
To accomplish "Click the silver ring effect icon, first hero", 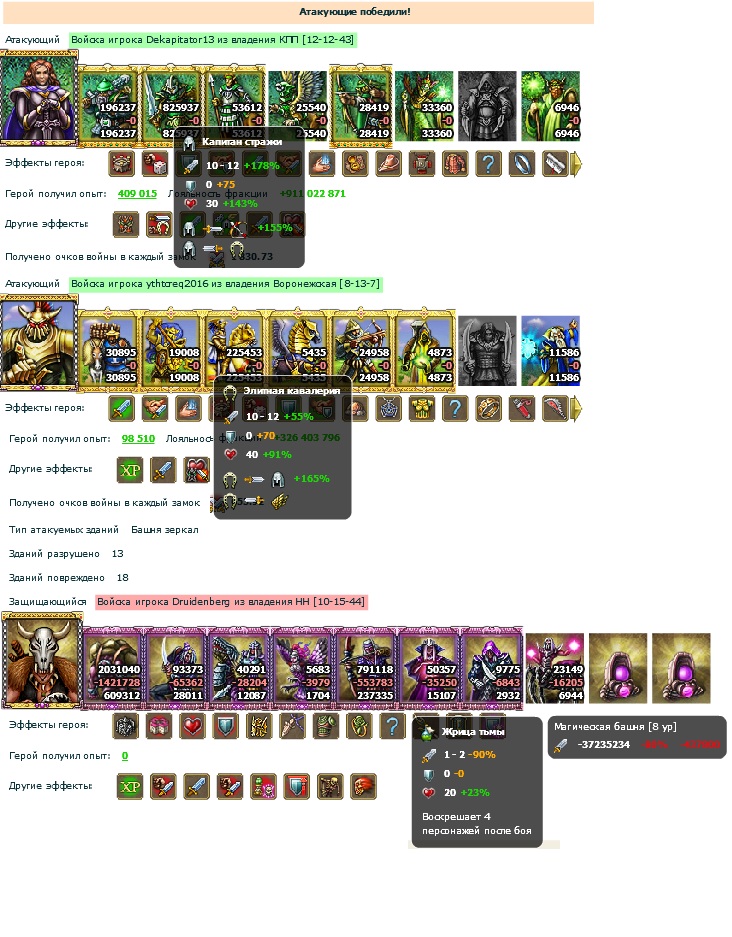I will point(521,164).
